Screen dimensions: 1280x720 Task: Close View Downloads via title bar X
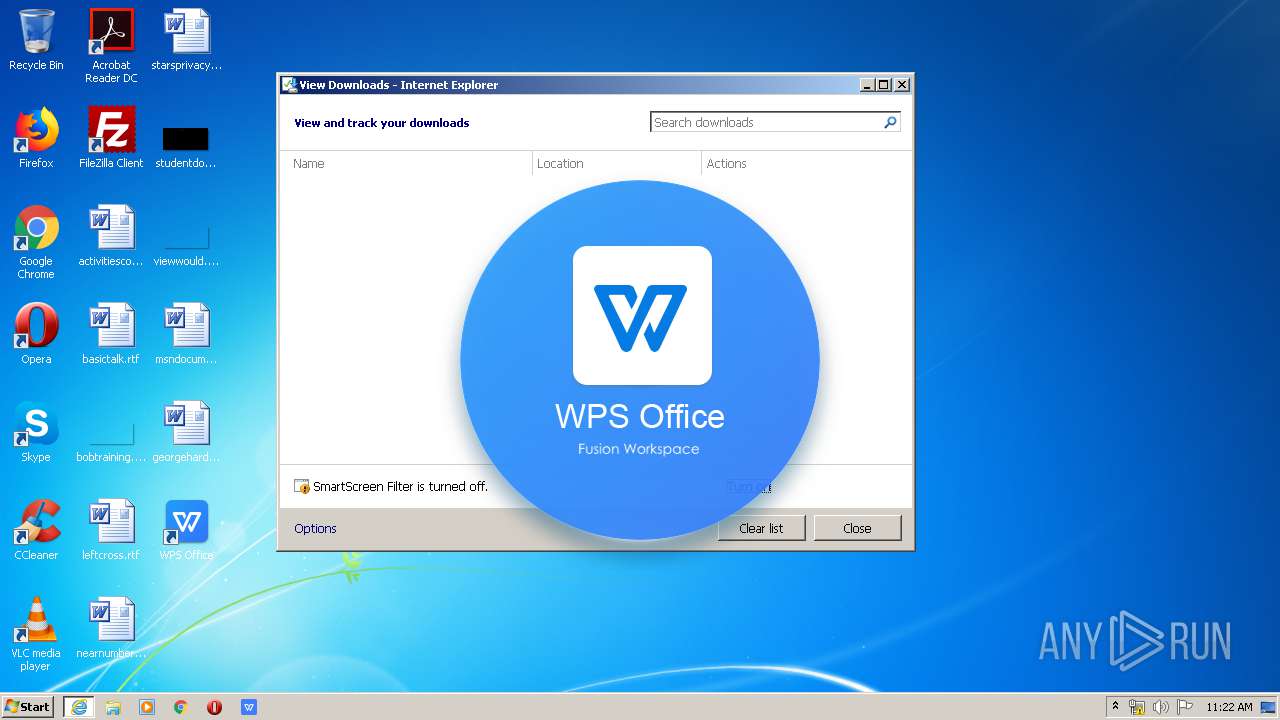click(901, 85)
